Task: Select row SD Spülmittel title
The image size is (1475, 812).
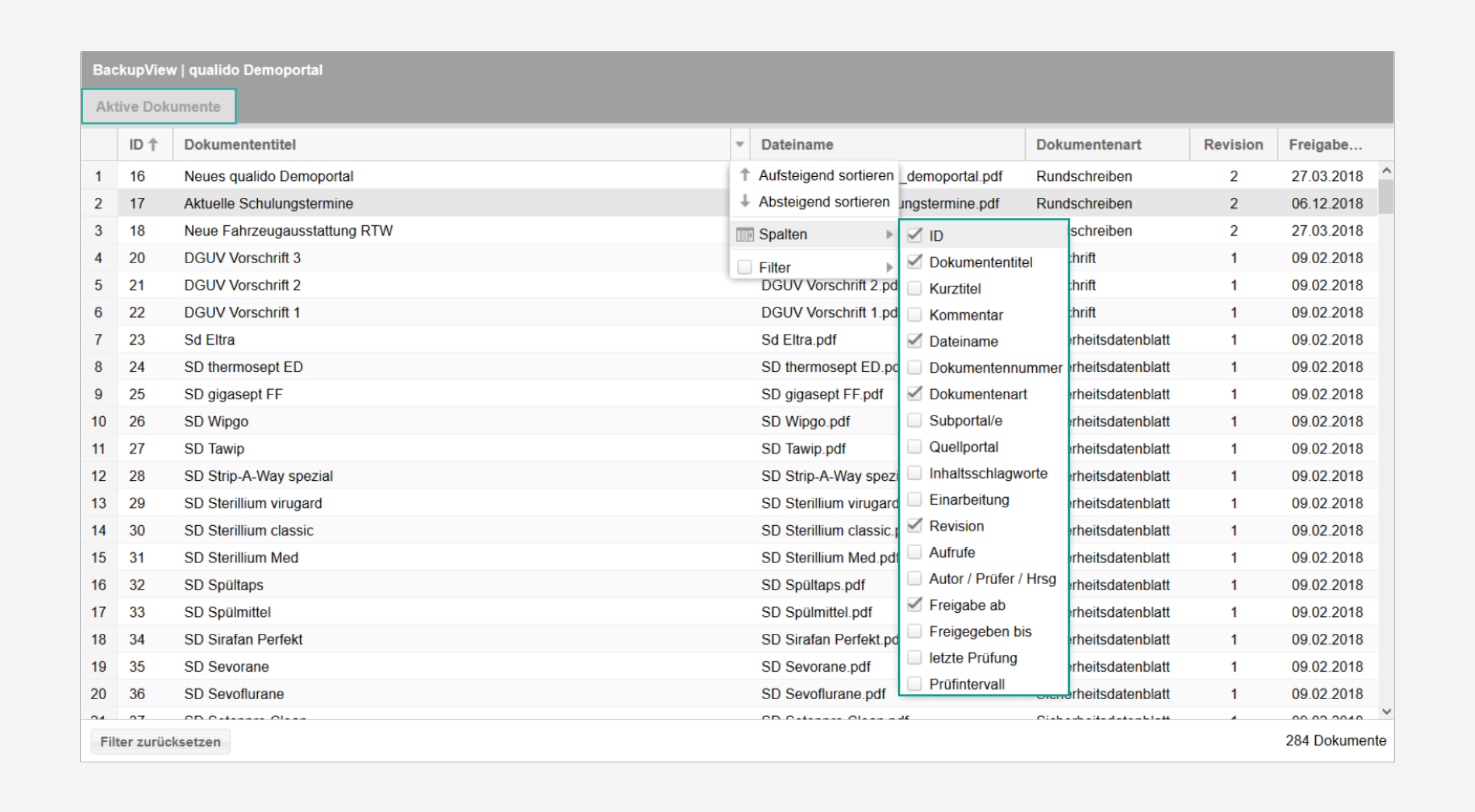Action: [x=227, y=611]
